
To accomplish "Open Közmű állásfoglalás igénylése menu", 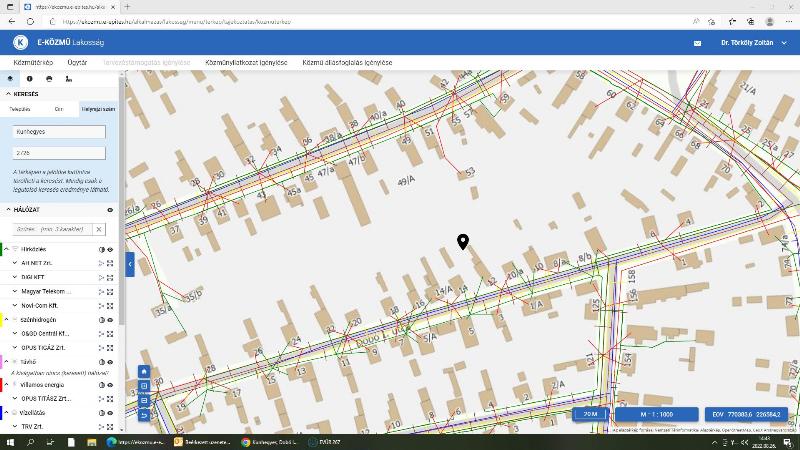I will [347, 62].
